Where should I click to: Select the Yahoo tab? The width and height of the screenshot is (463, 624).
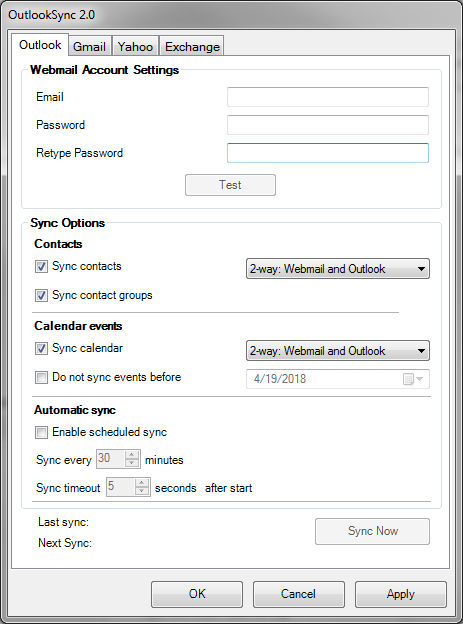point(135,47)
